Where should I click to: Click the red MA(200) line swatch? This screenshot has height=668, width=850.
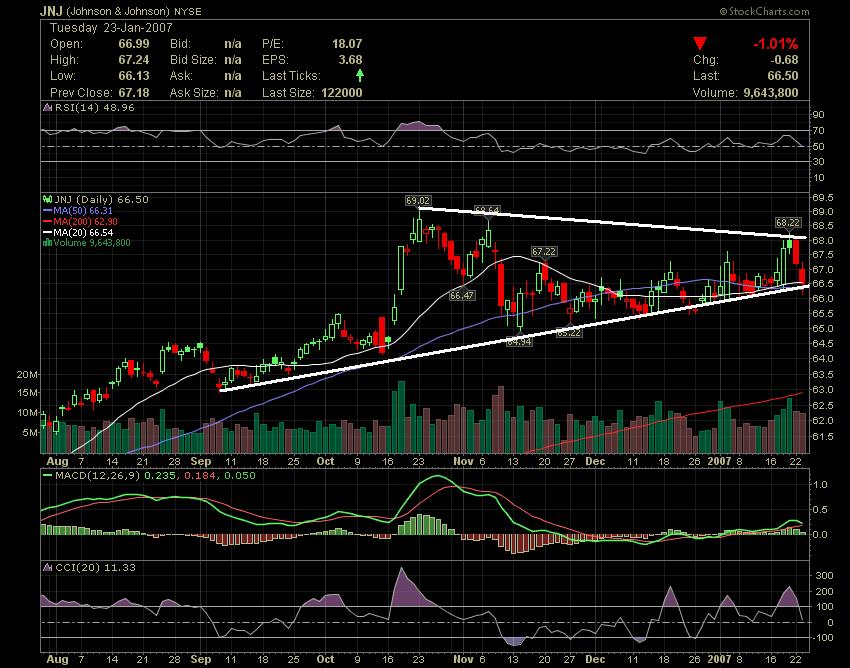click(48, 222)
